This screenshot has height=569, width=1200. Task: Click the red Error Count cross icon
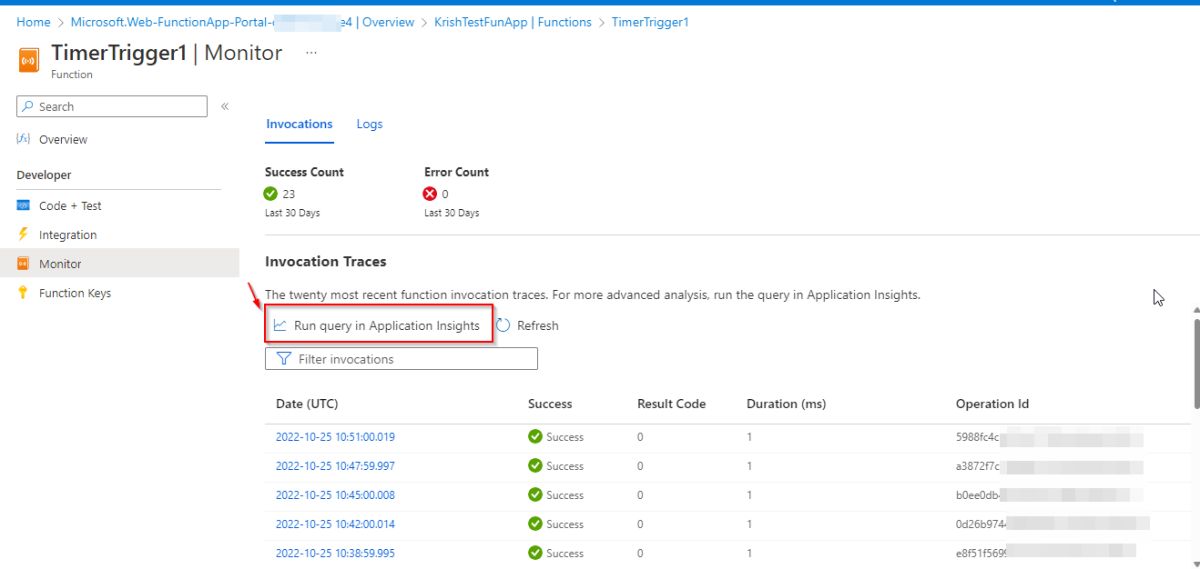[431, 194]
